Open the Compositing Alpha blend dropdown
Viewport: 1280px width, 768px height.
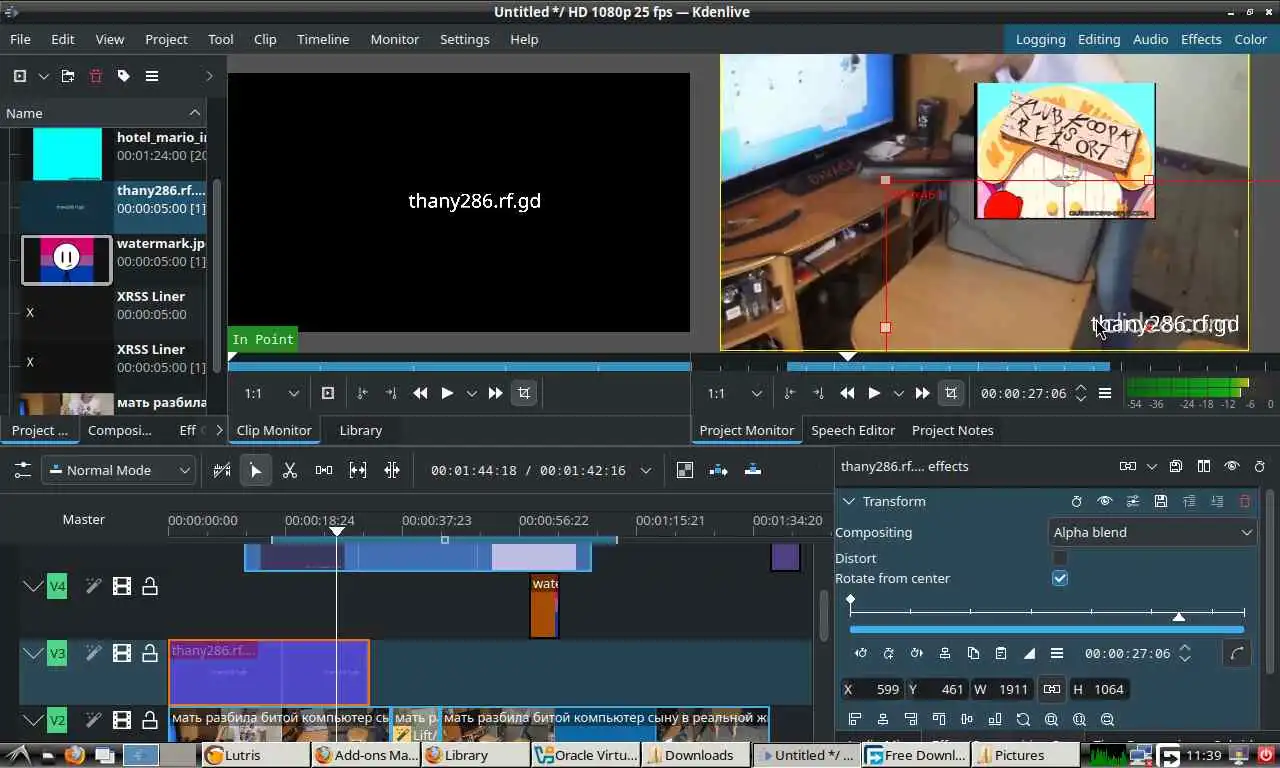tap(1152, 532)
